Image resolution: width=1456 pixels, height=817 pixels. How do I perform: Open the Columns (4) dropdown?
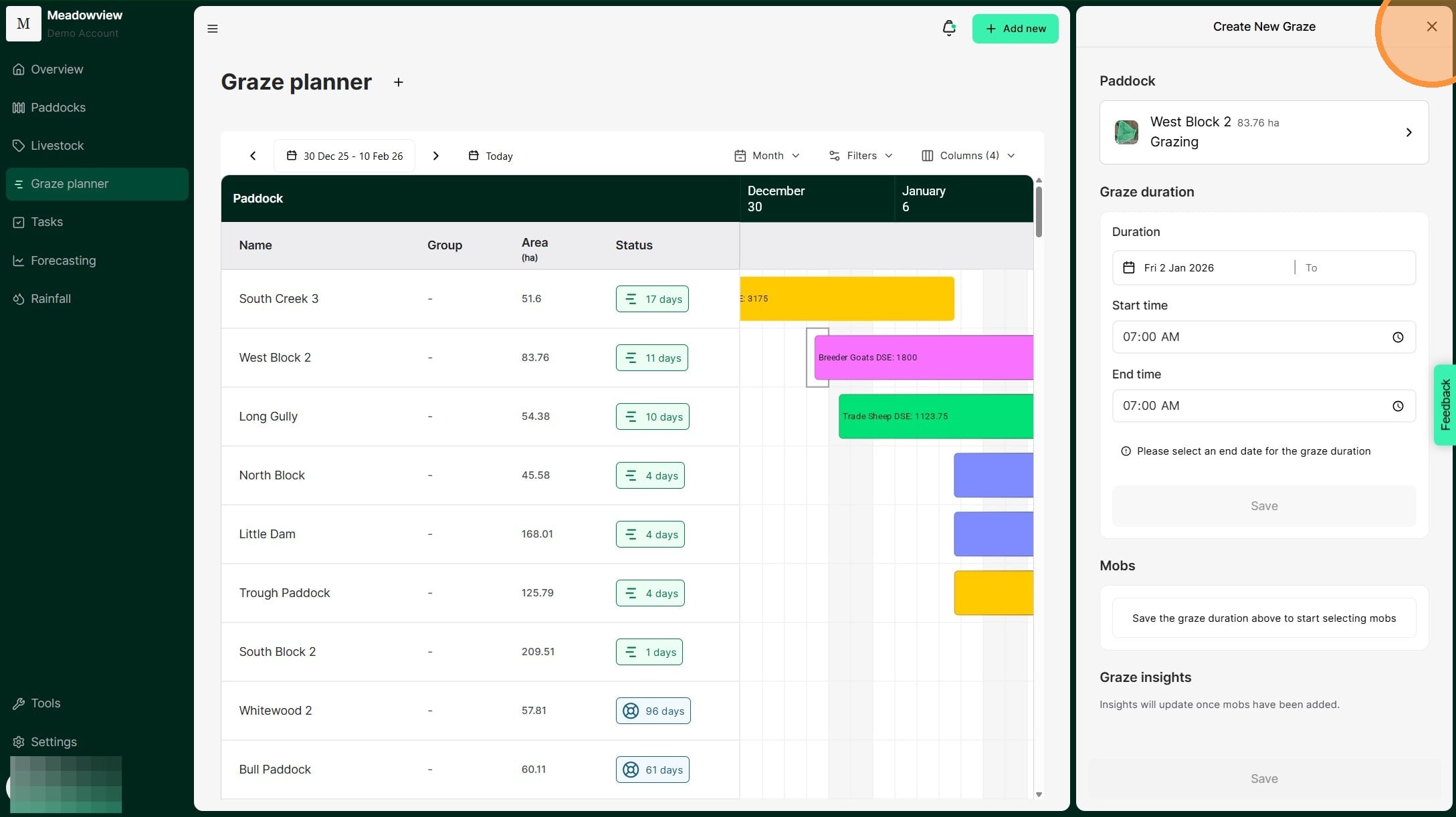click(968, 156)
